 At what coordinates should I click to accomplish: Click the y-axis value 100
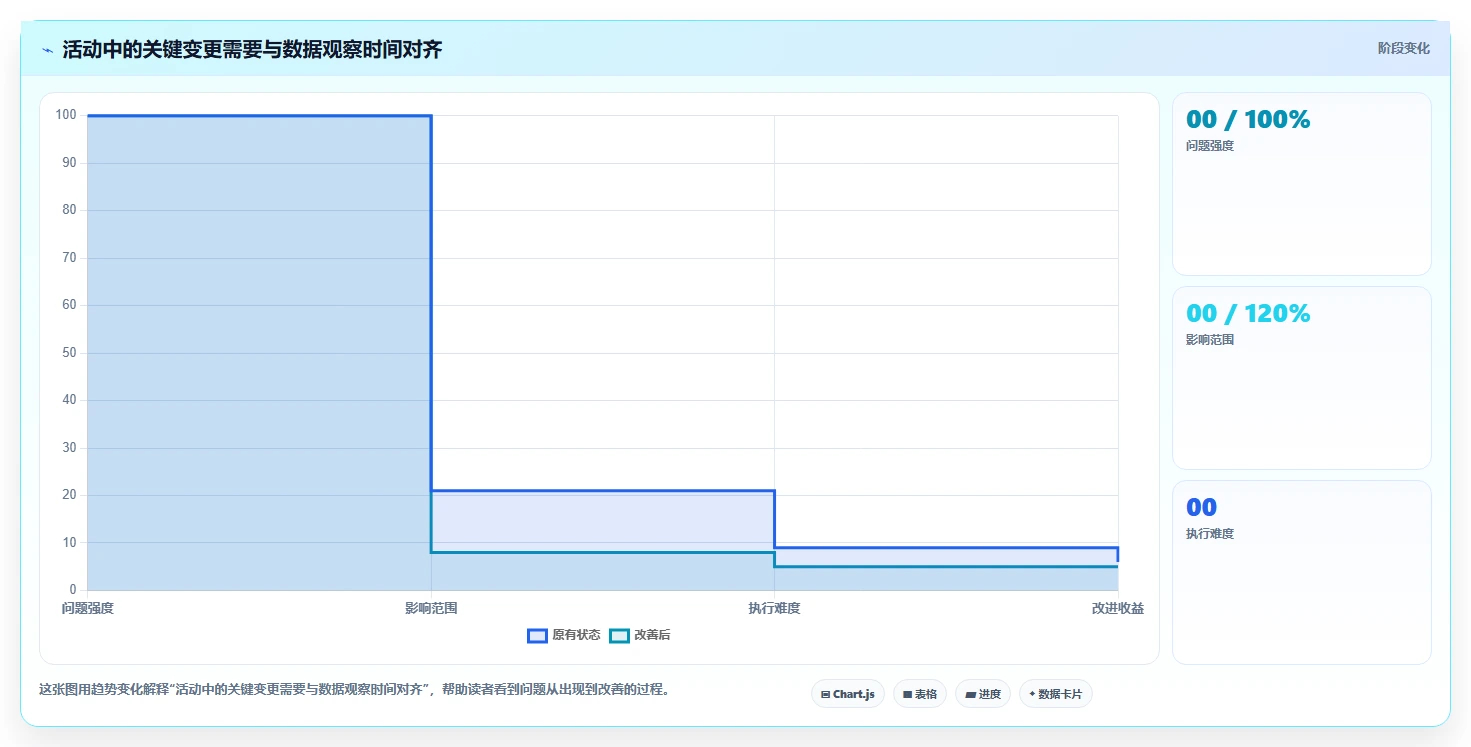pos(66,115)
